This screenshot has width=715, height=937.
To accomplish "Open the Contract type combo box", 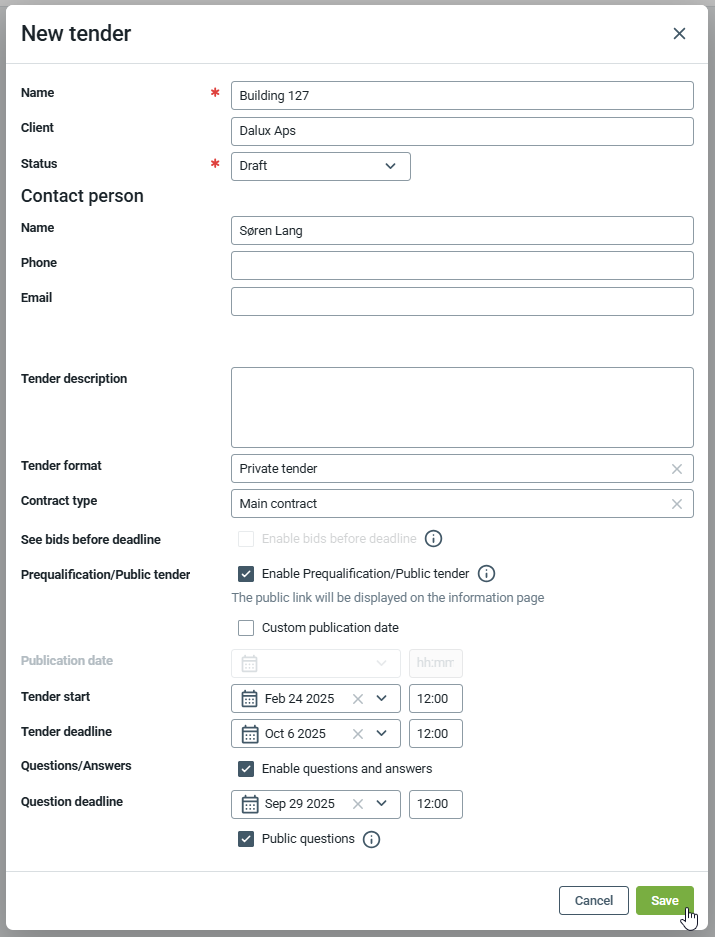I will [x=462, y=504].
